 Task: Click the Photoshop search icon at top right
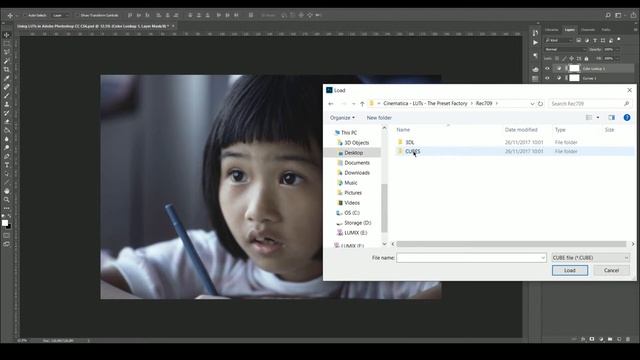coord(608,15)
